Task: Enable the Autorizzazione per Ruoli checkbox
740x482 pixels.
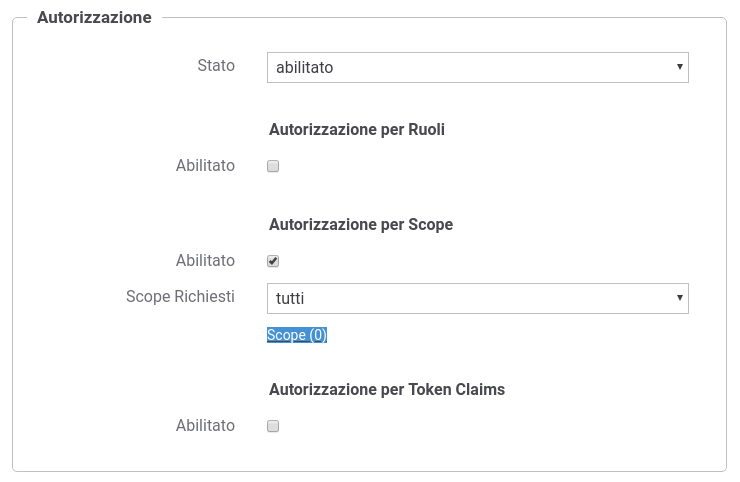Action: tap(273, 166)
